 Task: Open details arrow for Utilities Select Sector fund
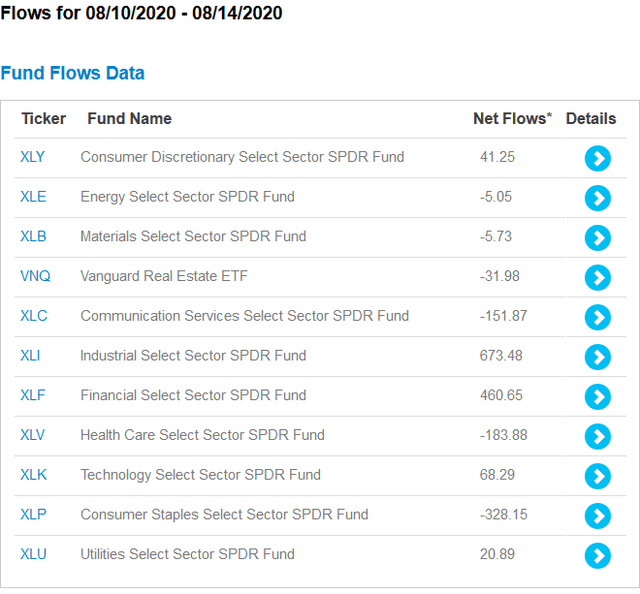(x=598, y=556)
